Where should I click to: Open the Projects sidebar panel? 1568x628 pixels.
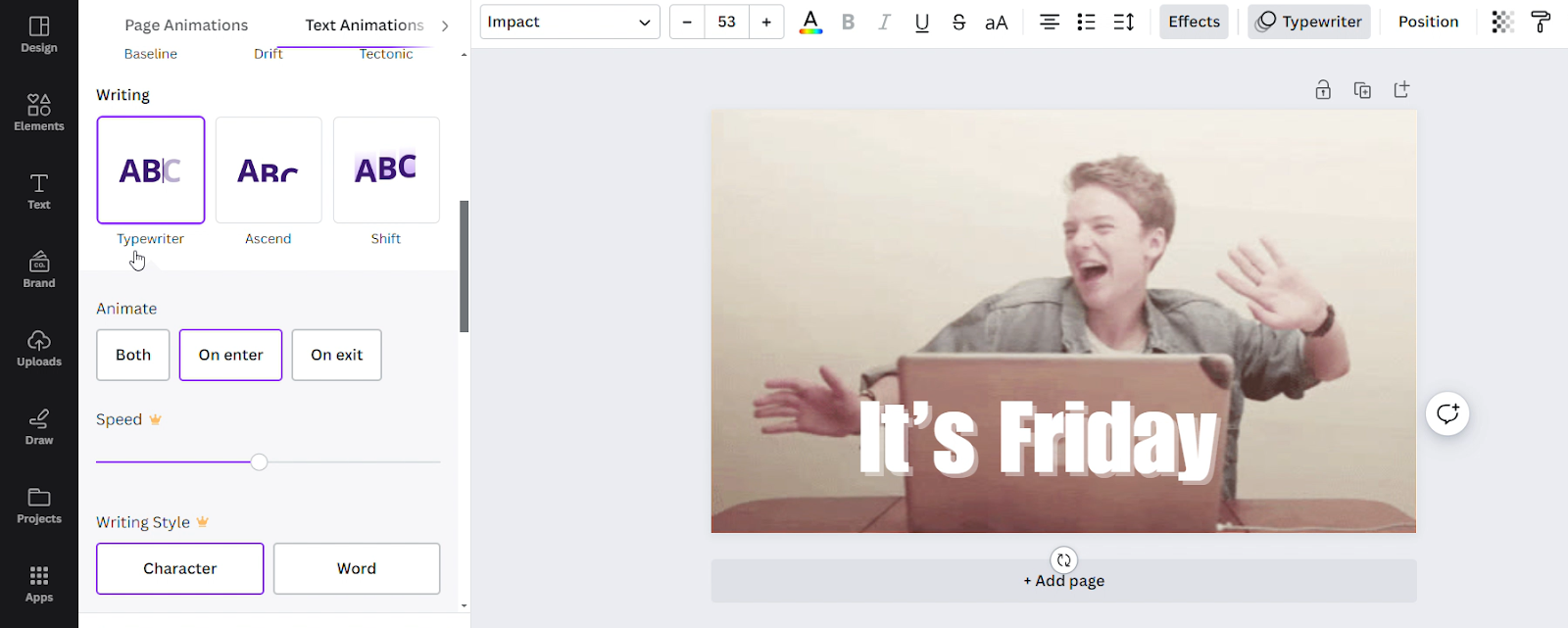(x=39, y=506)
